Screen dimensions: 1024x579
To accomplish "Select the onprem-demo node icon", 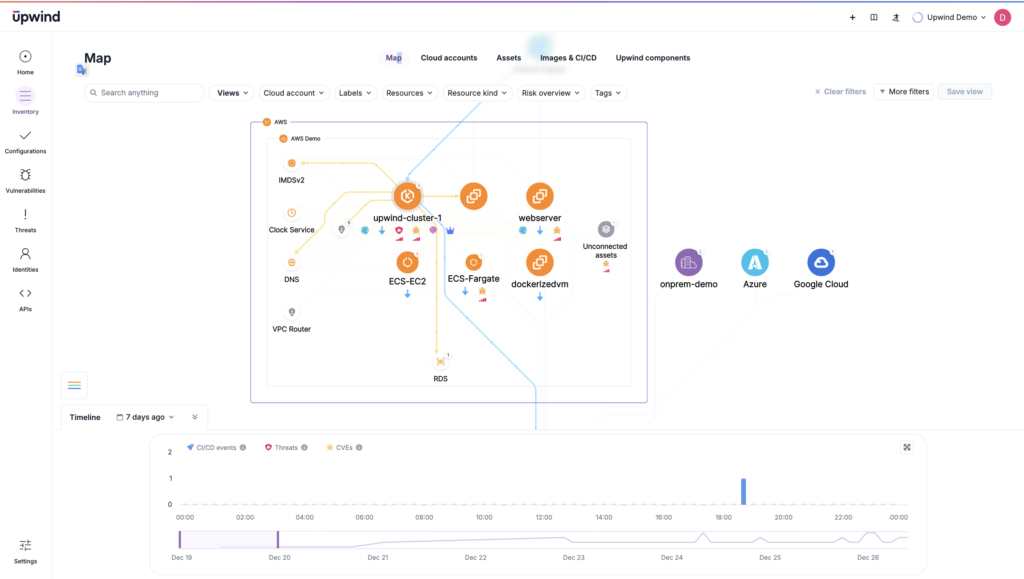I will pos(688,262).
